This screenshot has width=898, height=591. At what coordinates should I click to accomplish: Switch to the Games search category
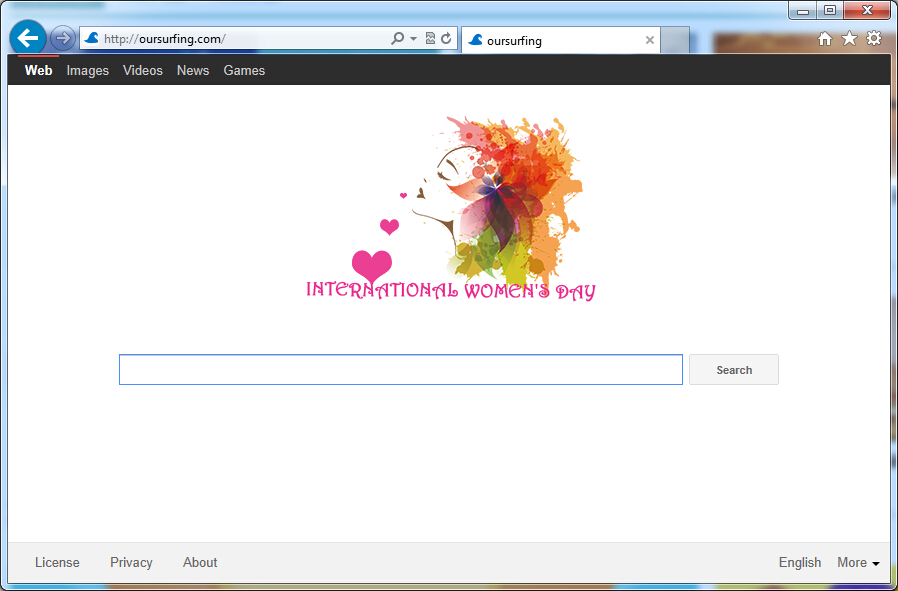coord(244,70)
